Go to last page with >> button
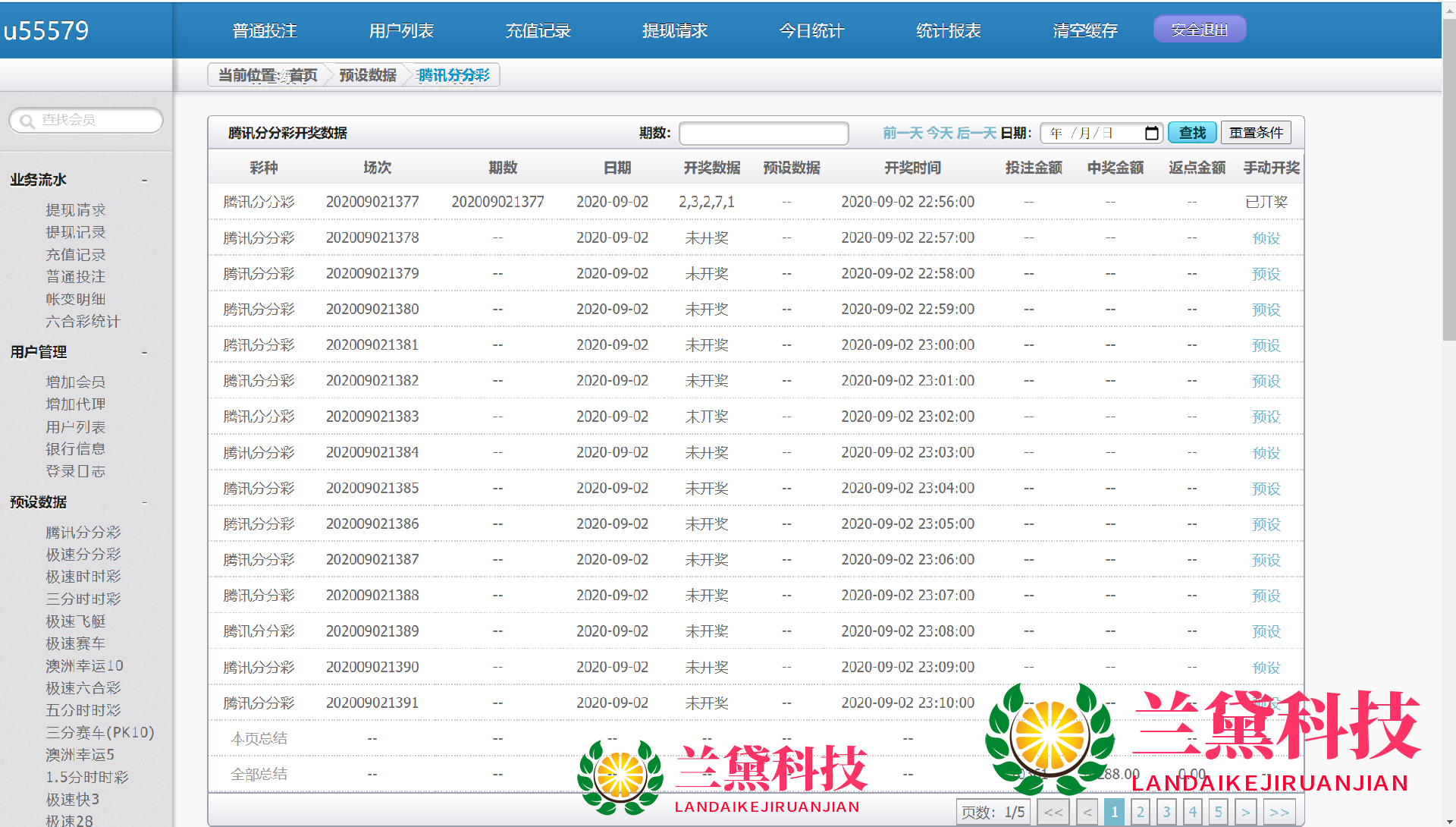This screenshot has width=1456, height=827. coord(1279,812)
